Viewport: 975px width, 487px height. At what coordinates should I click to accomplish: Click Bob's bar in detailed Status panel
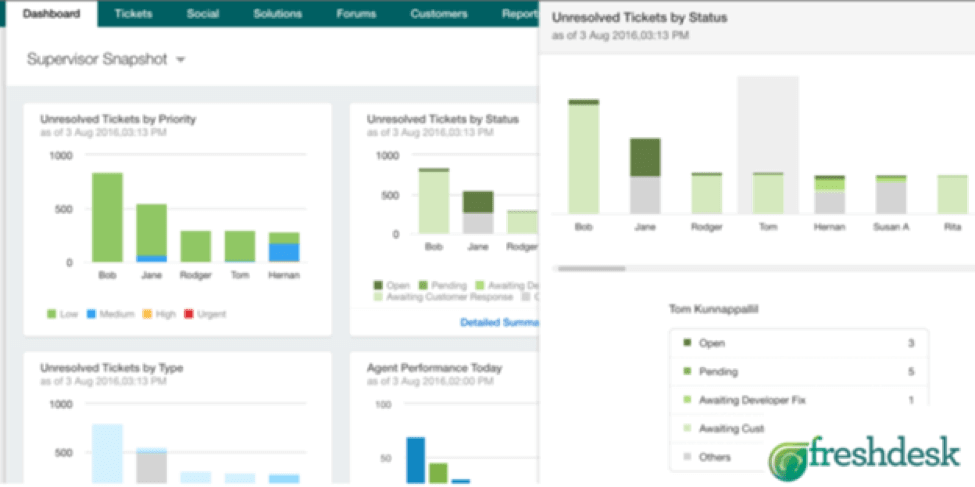[x=583, y=157]
